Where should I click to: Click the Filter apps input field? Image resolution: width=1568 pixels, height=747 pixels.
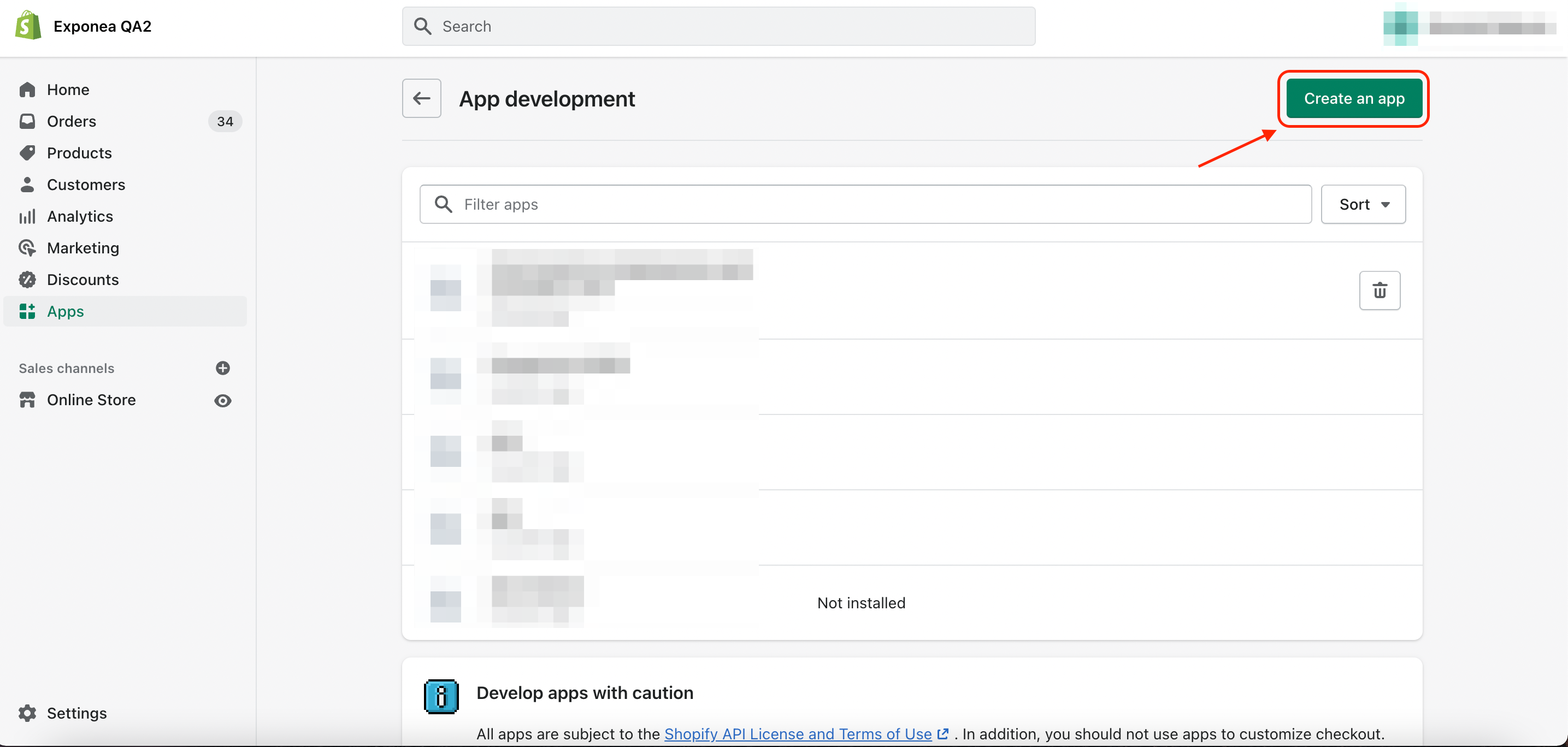coord(864,204)
